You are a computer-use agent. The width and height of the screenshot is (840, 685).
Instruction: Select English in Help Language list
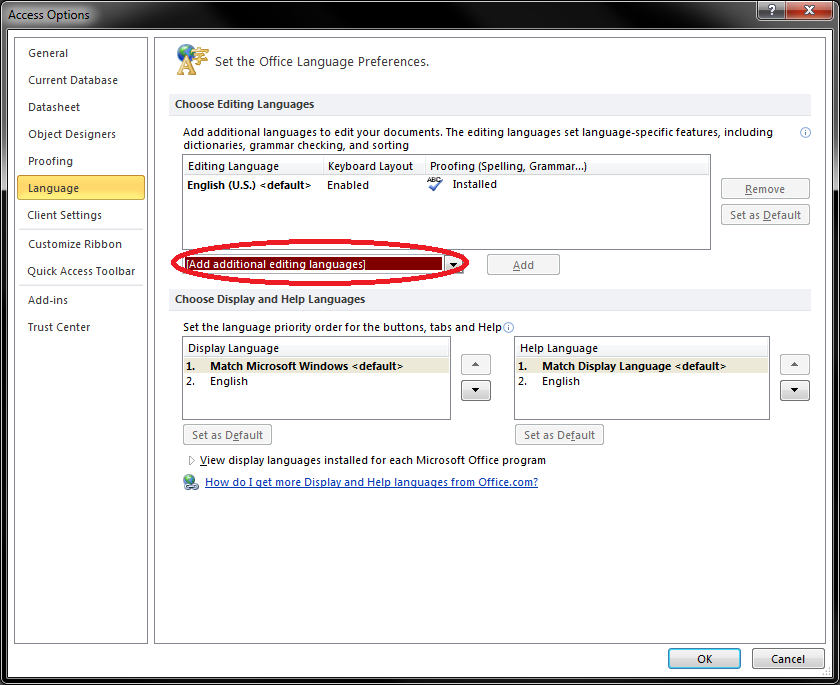642,381
